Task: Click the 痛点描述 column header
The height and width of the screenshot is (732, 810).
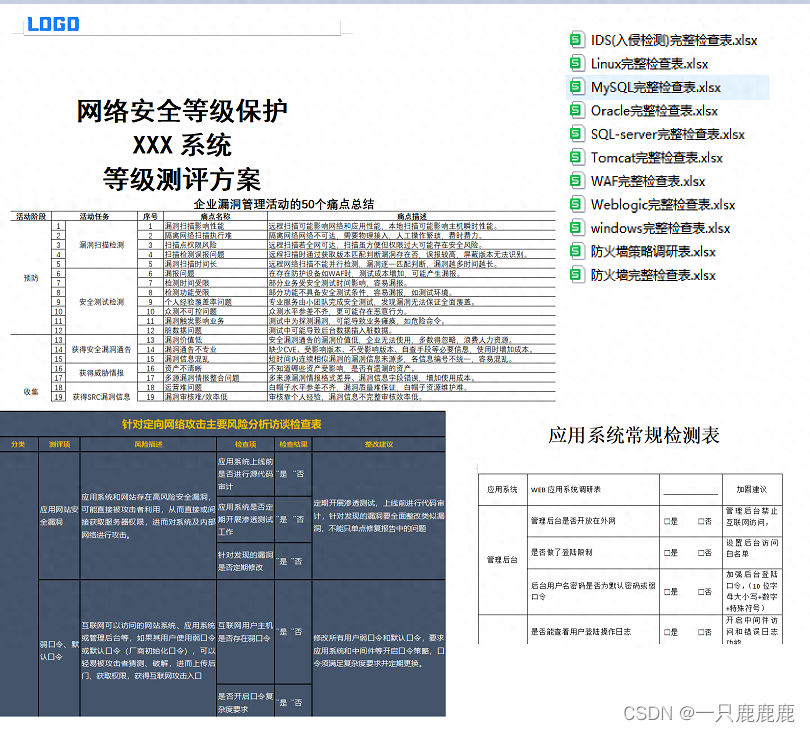Action: tap(412, 216)
